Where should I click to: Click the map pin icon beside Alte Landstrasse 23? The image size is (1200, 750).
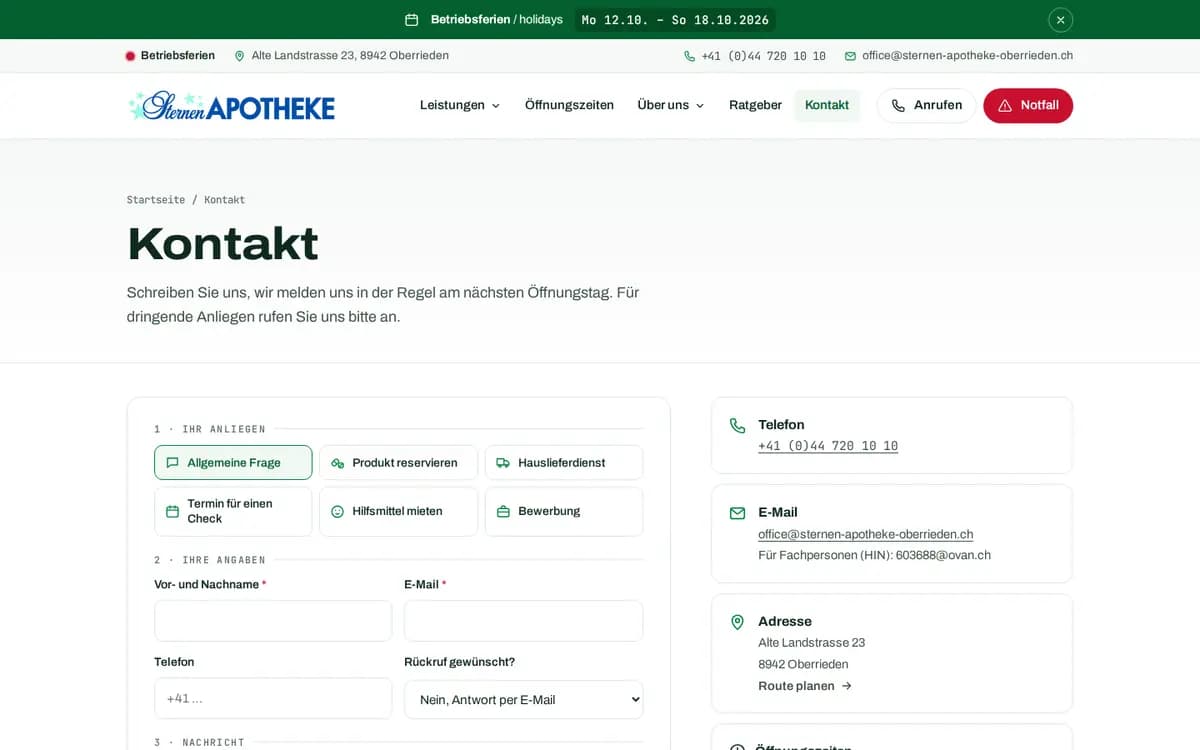tap(239, 56)
